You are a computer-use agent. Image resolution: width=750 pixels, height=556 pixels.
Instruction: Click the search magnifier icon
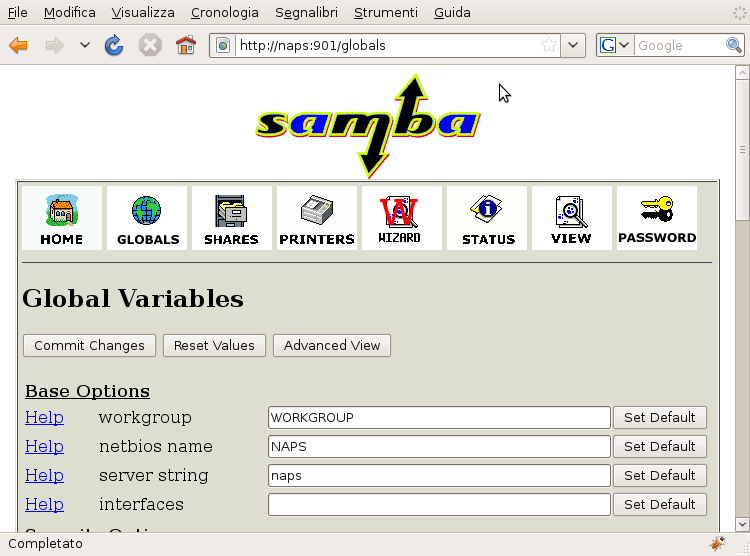click(x=733, y=45)
